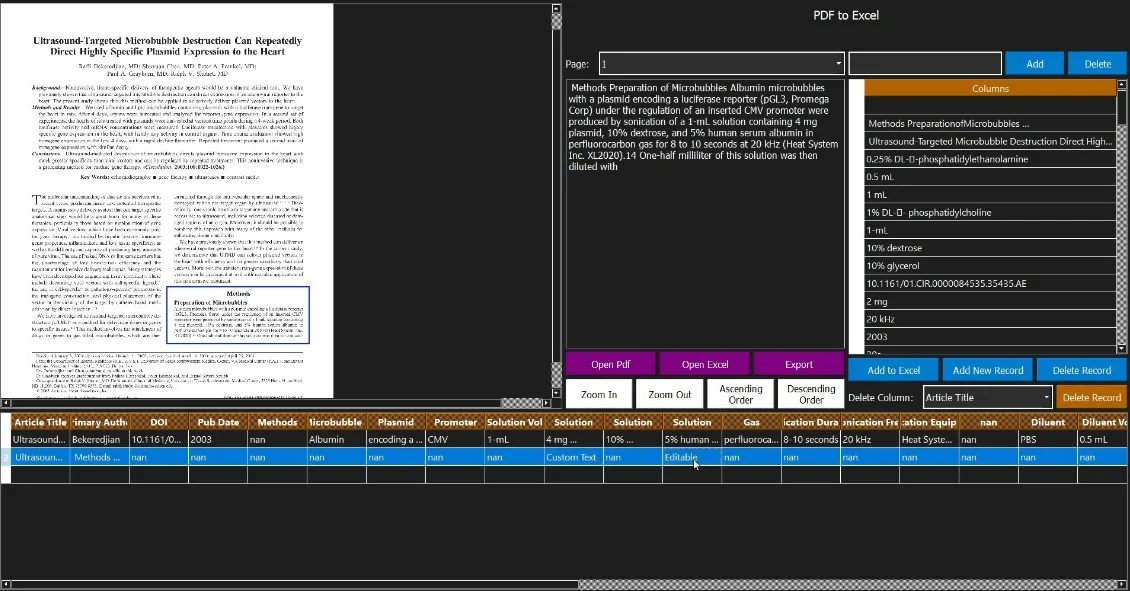Click the 'encoding a ...' table cell
1130x591 pixels.
[396, 440]
